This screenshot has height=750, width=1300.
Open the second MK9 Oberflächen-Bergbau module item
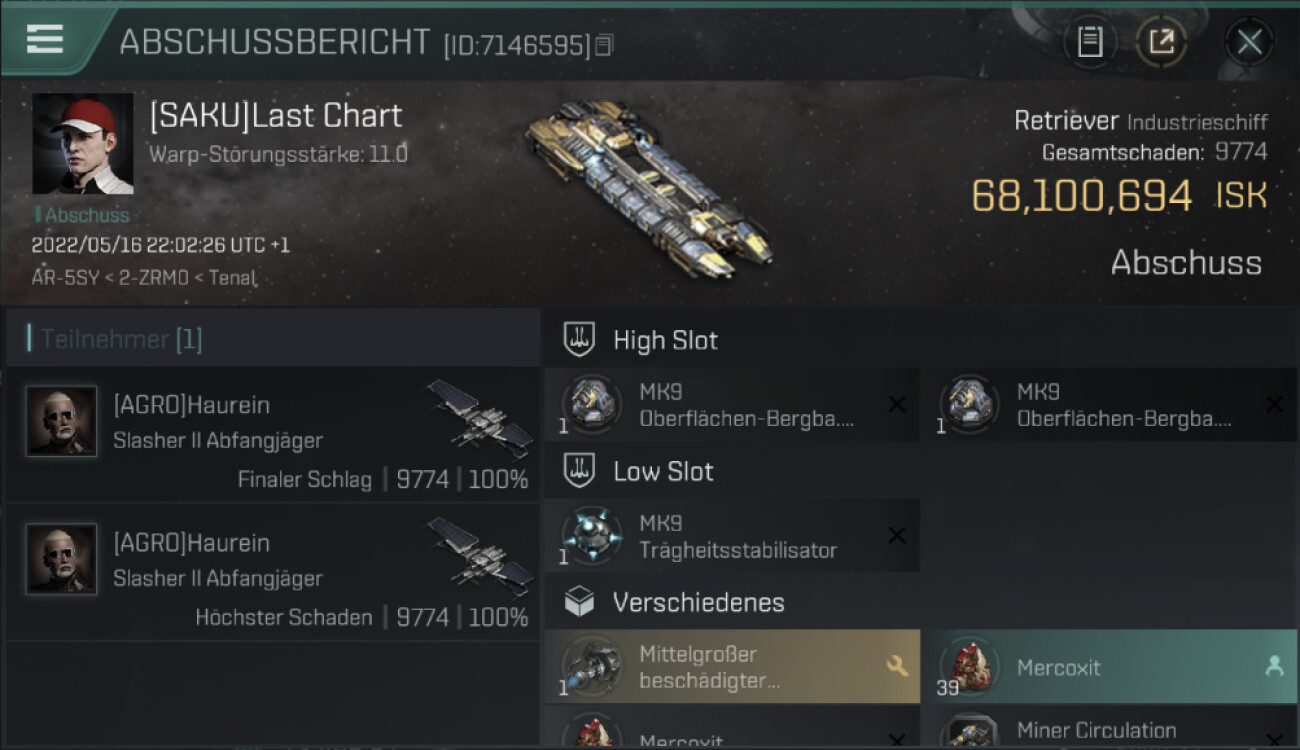(x=1110, y=405)
